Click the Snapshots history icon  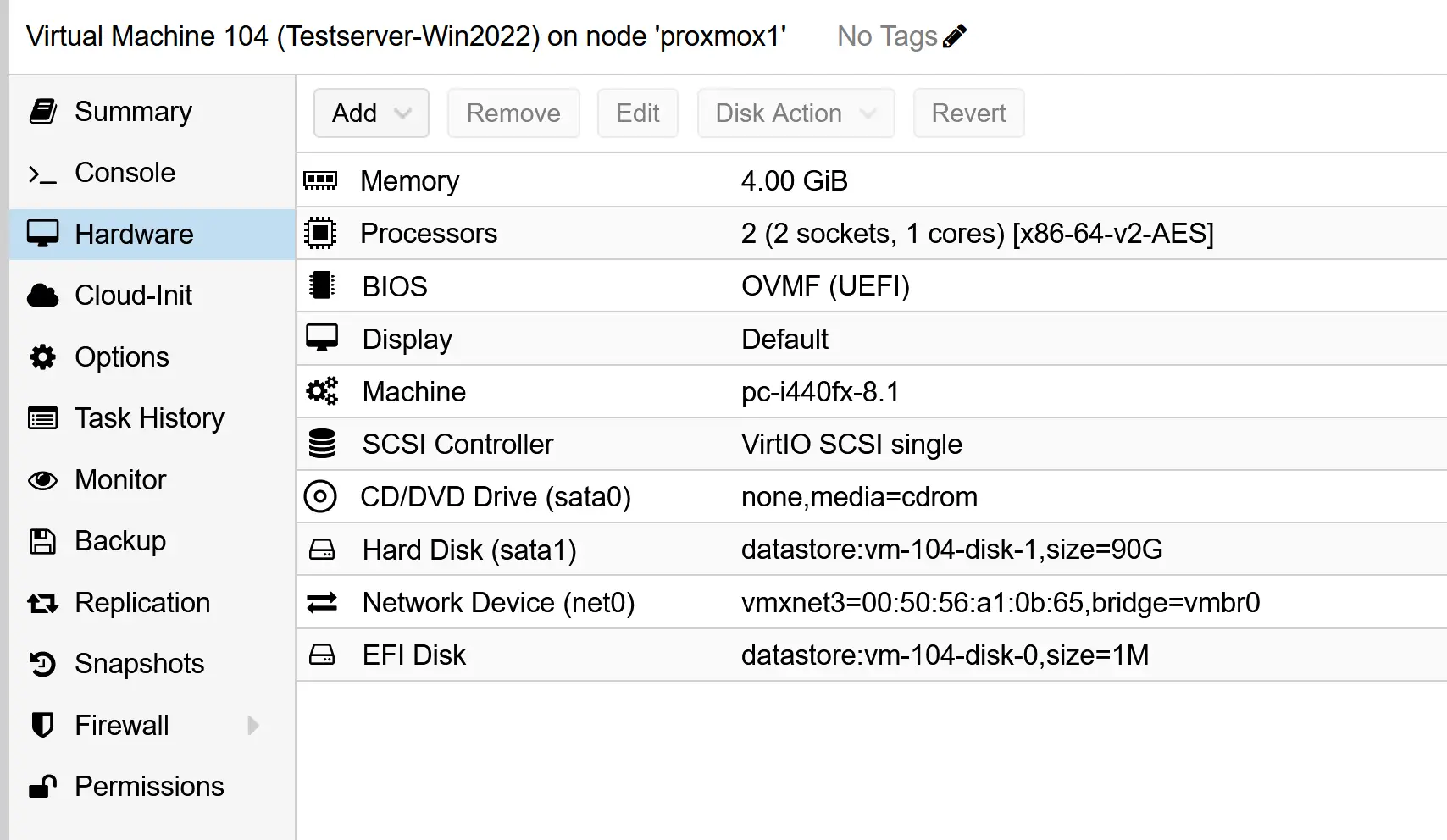coord(43,664)
